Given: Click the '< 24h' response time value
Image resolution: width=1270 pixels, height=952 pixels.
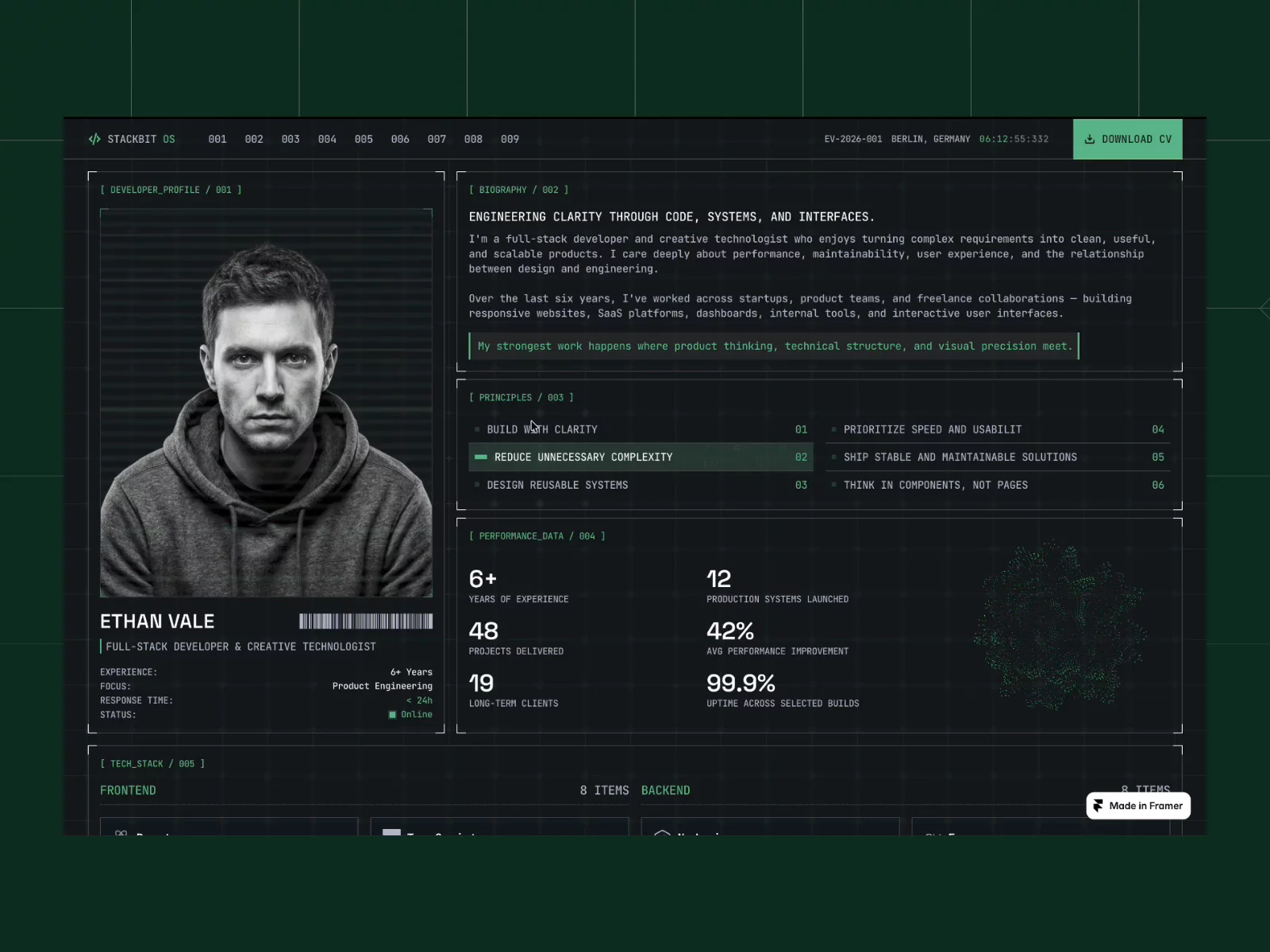Looking at the screenshot, I should [419, 701].
